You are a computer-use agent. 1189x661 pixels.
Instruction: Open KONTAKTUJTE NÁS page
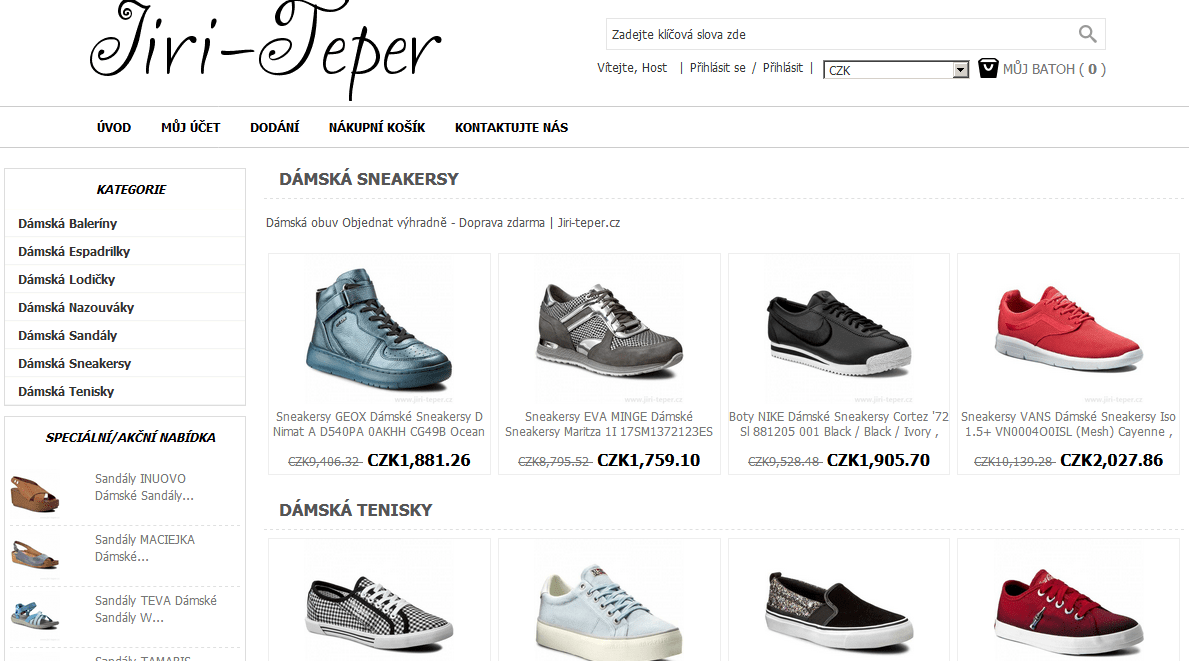(511, 127)
